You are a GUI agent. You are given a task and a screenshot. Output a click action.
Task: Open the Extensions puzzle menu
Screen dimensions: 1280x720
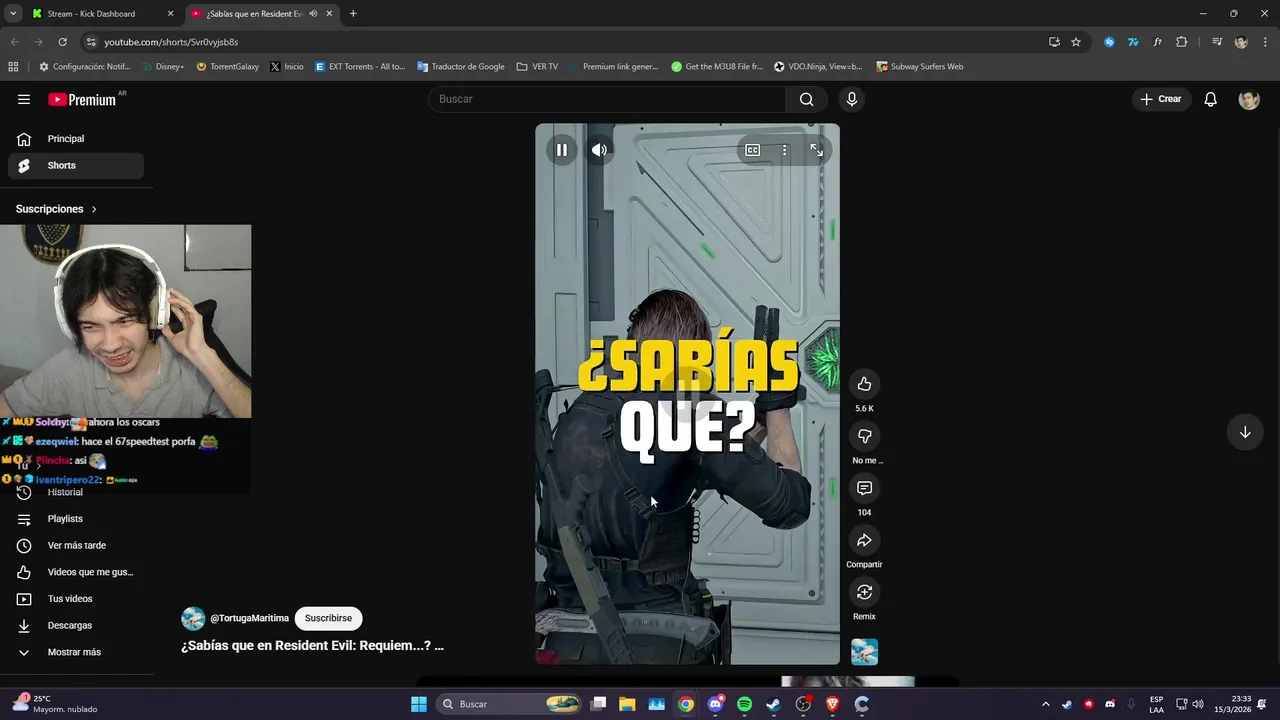[1182, 42]
